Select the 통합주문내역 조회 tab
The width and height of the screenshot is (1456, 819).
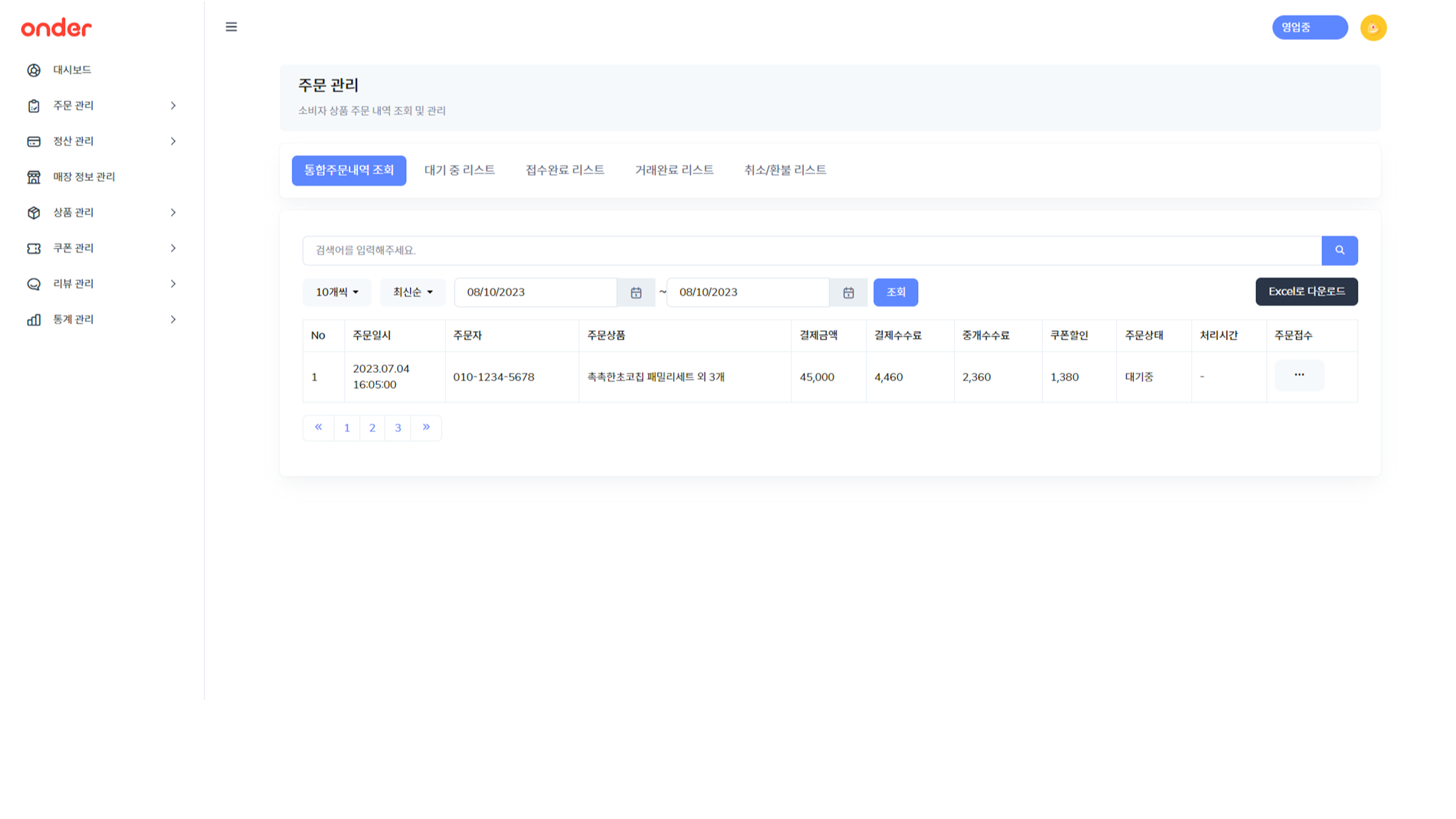pyautogui.click(x=349, y=170)
